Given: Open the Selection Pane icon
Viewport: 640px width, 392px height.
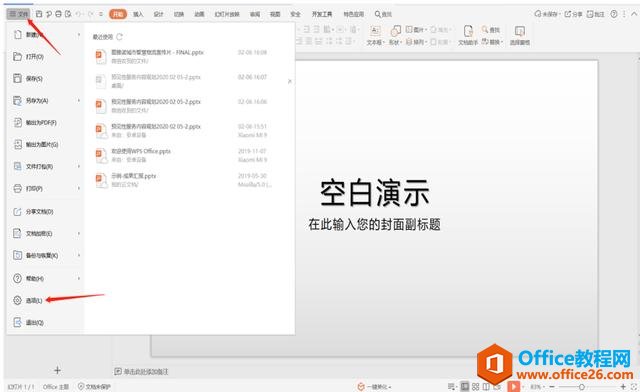Looking at the screenshot, I should tap(520, 31).
